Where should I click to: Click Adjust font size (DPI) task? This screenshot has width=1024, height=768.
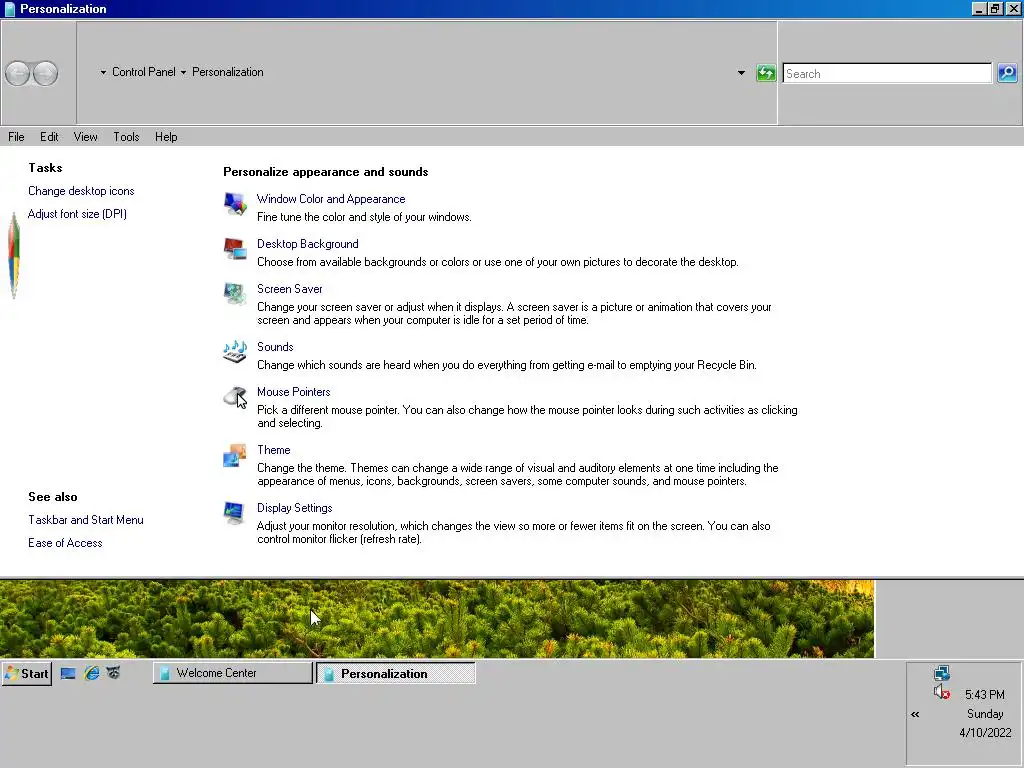pos(77,214)
